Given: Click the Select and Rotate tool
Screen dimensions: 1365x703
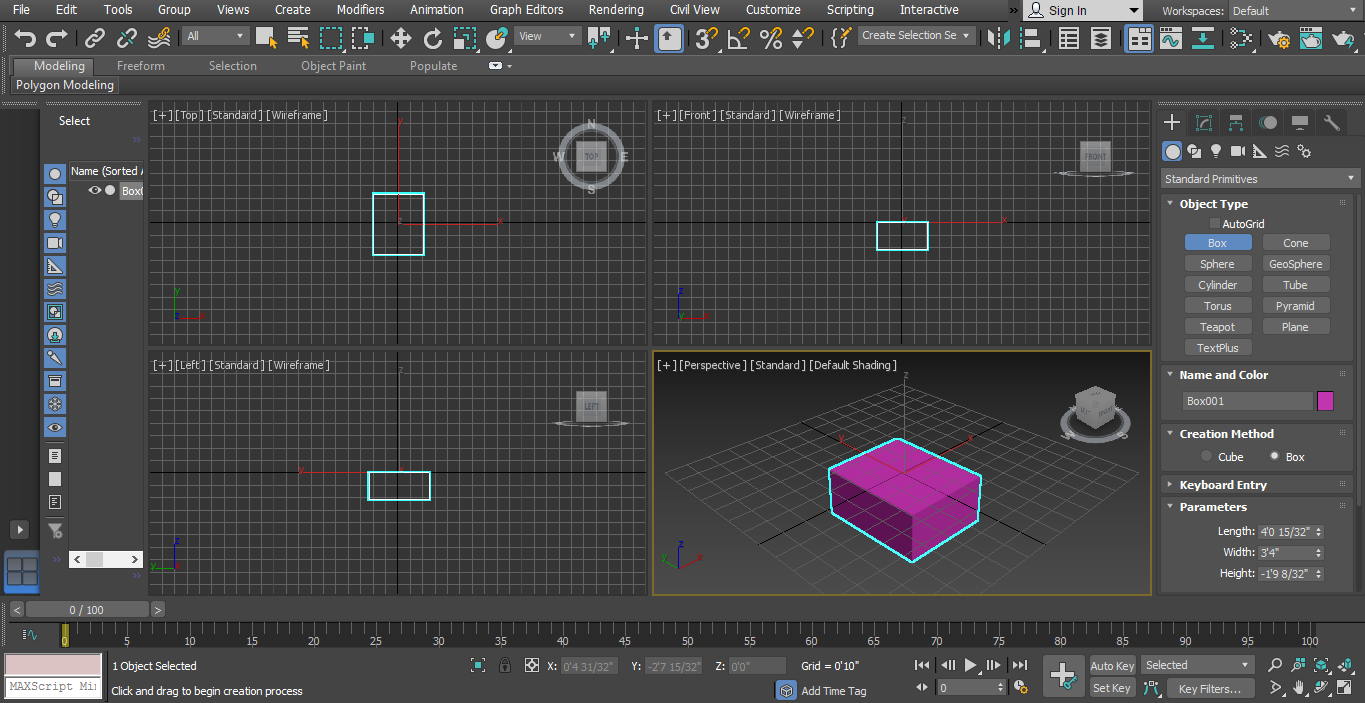Looking at the screenshot, I should click(x=433, y=38).
